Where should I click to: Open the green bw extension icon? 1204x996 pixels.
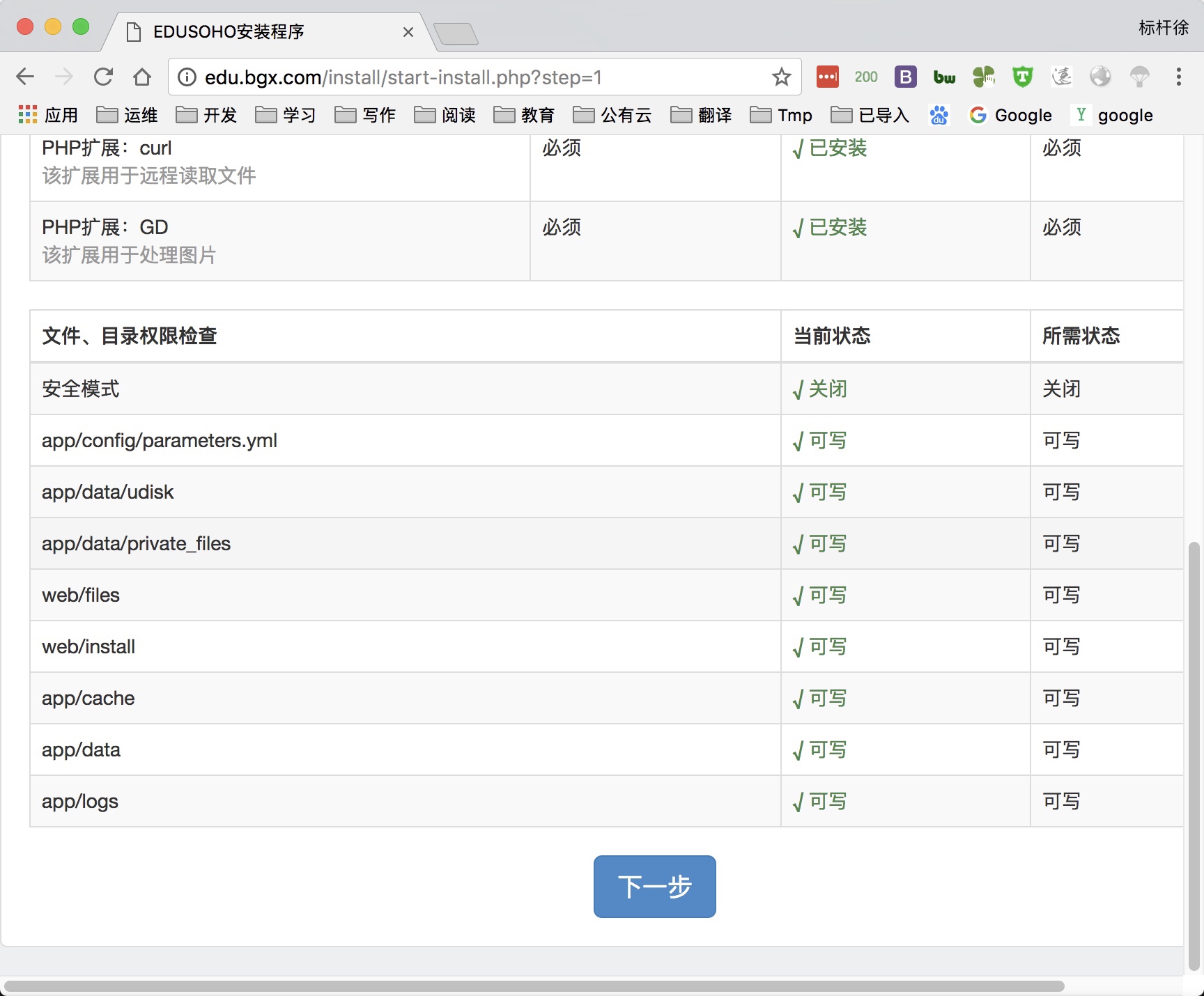pyautogui.click(x=945, y=77)
